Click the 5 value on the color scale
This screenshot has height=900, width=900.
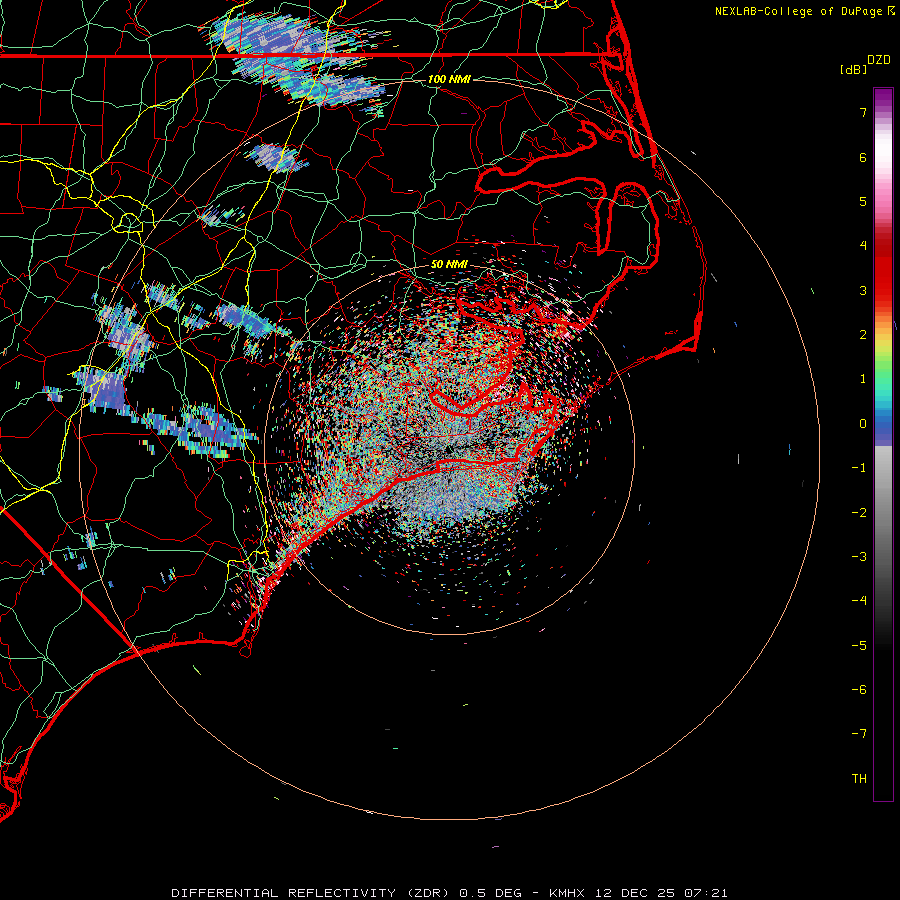click(863, 201)
